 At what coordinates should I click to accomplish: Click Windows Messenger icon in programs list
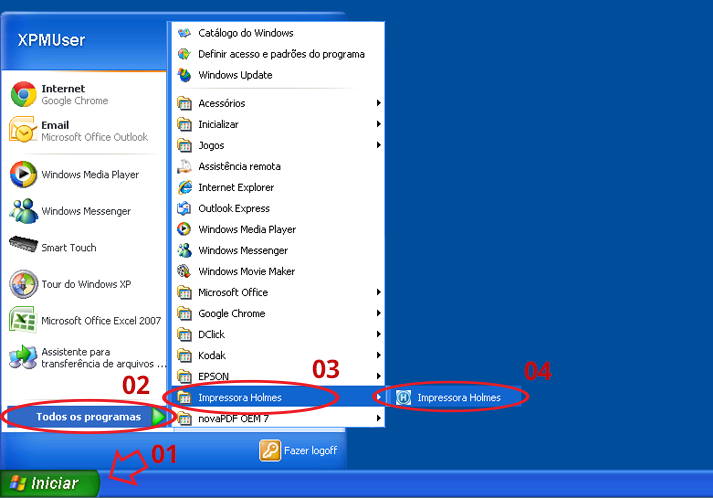[184, 250]
